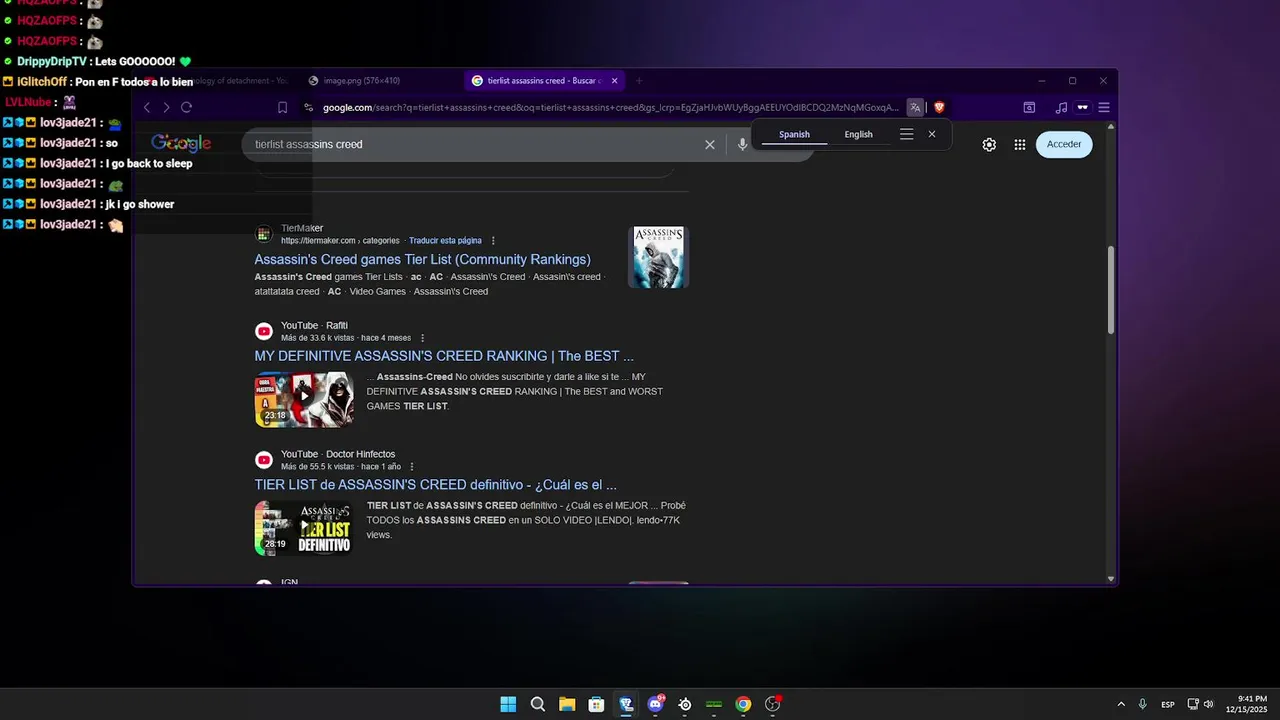Click the address bar URL field
The image size is (1280, 720).
point(610,107)
